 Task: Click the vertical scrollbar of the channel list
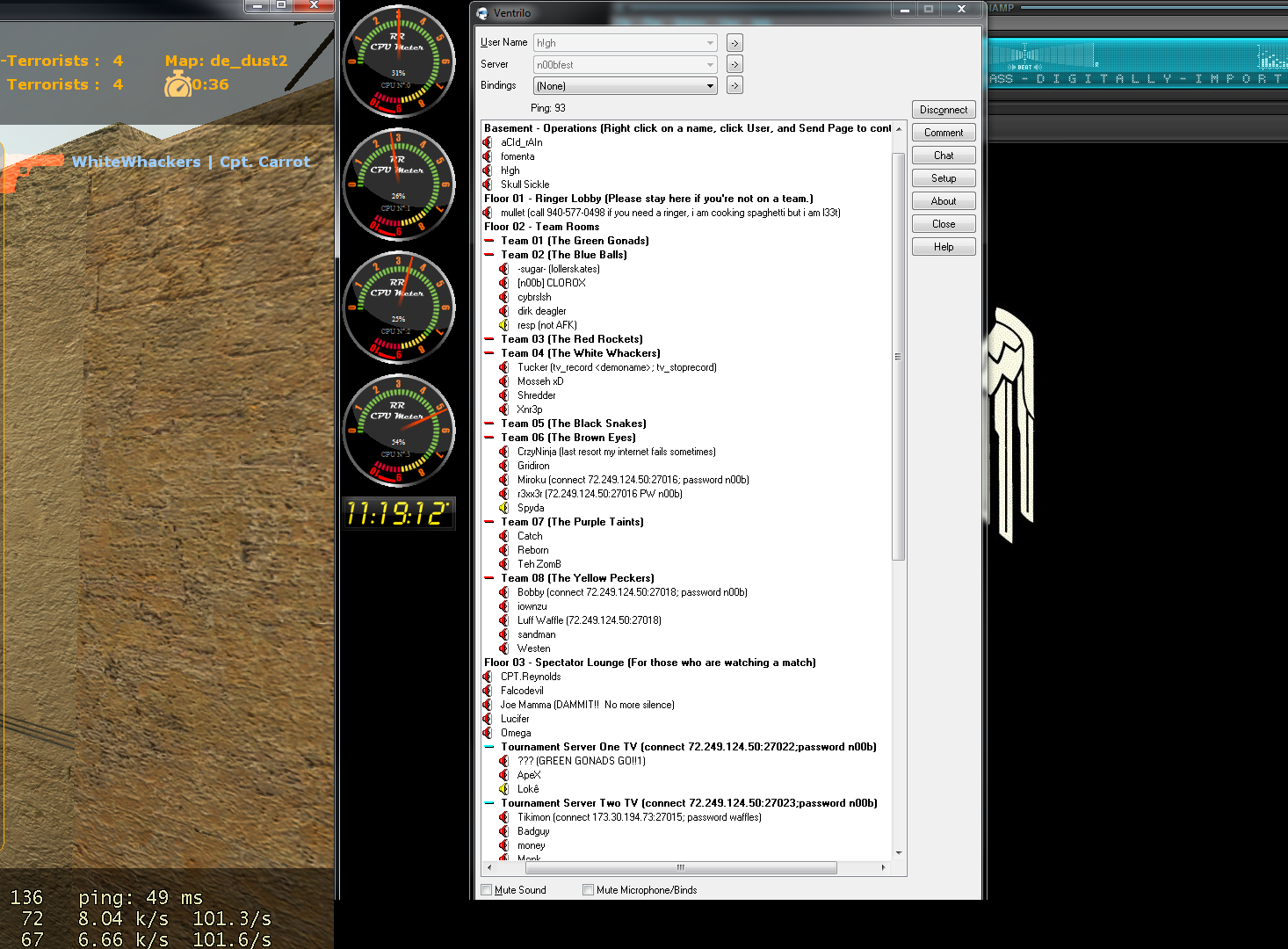click(898, 357)
